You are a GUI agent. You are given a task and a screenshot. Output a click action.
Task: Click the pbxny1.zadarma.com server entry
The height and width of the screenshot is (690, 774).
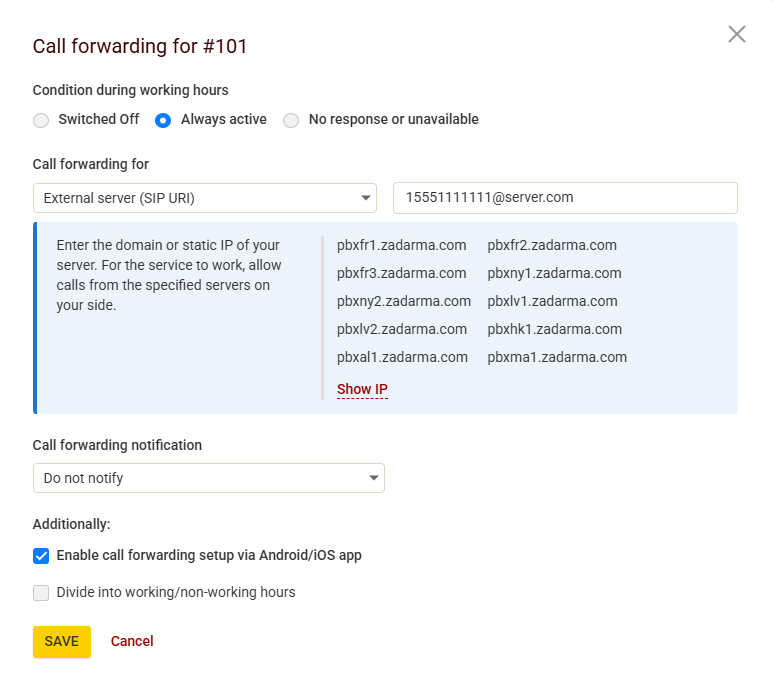[554, 273]
